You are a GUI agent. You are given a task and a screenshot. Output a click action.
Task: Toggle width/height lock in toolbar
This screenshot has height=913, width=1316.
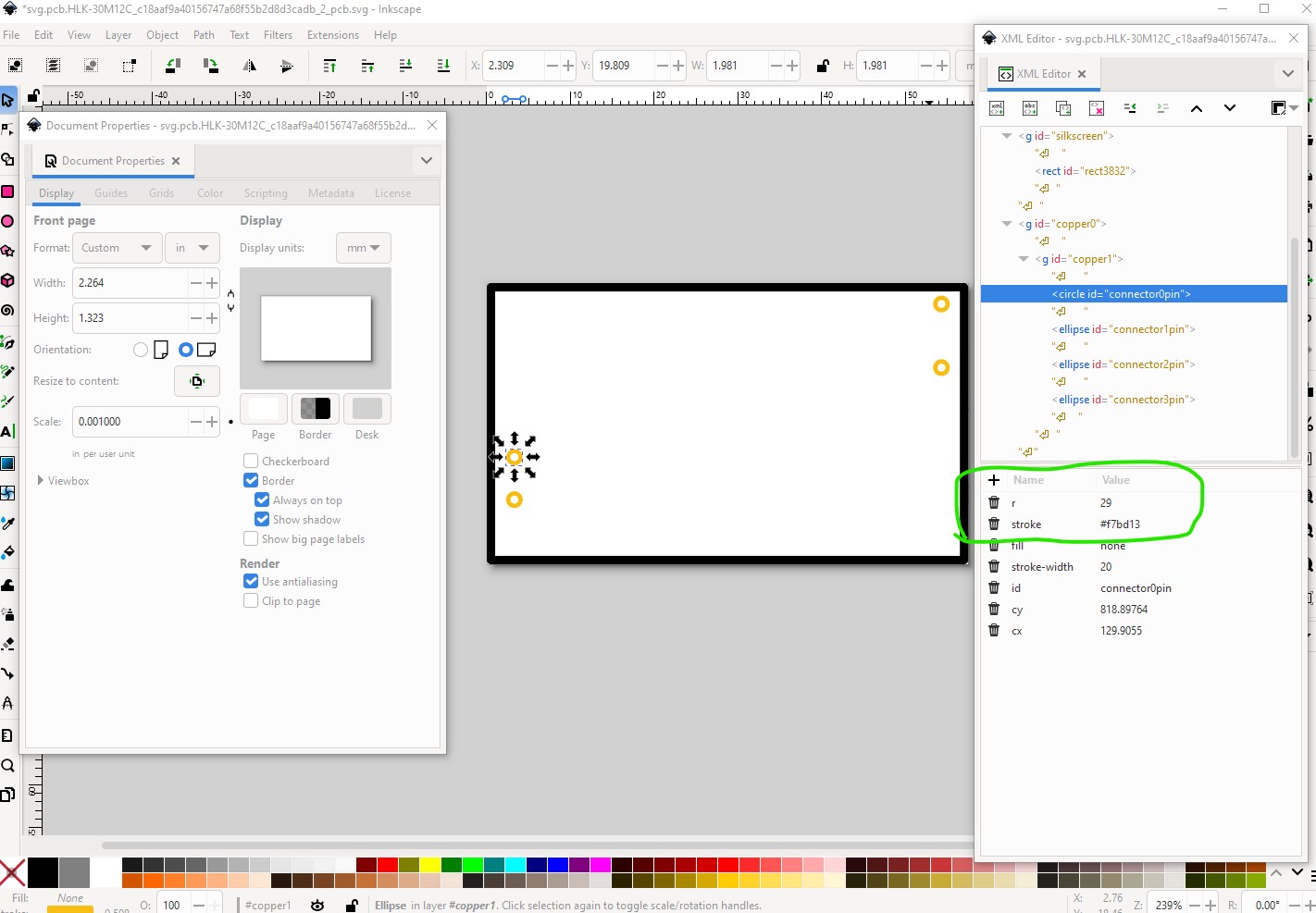[x=823, y=66]
